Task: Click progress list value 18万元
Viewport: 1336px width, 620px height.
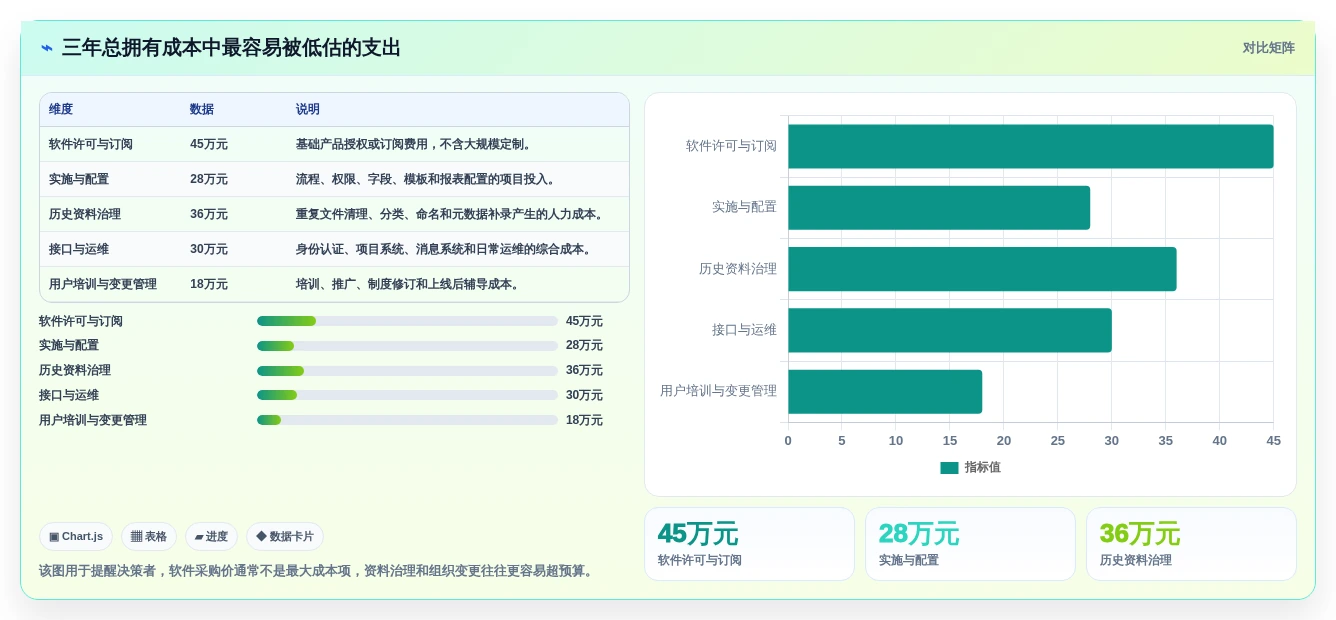Action: (584, 420)
